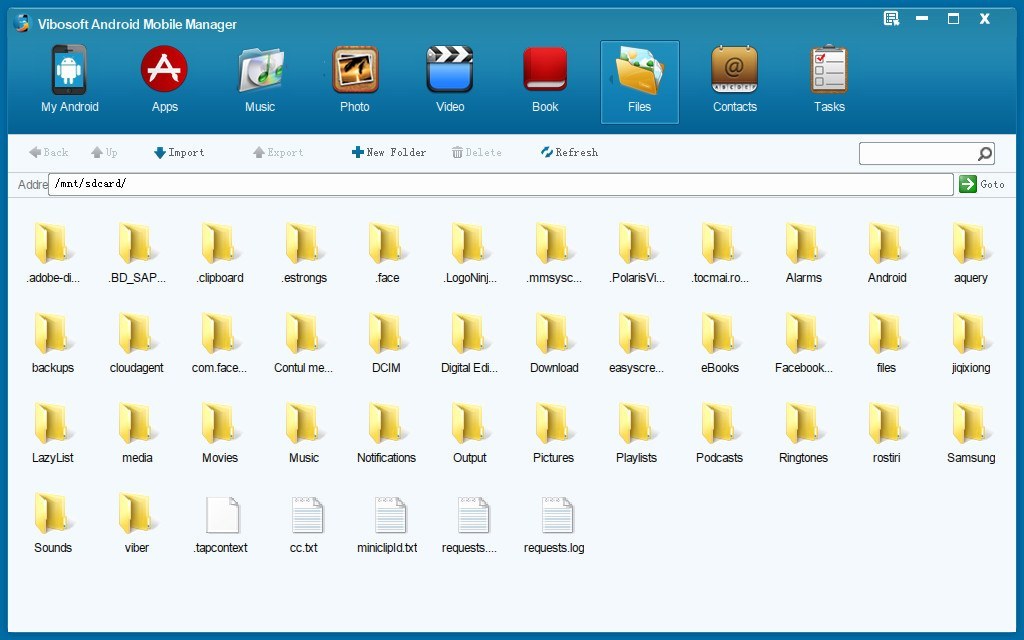
Task: Click the address path field
Action: (x=501, y=184)
